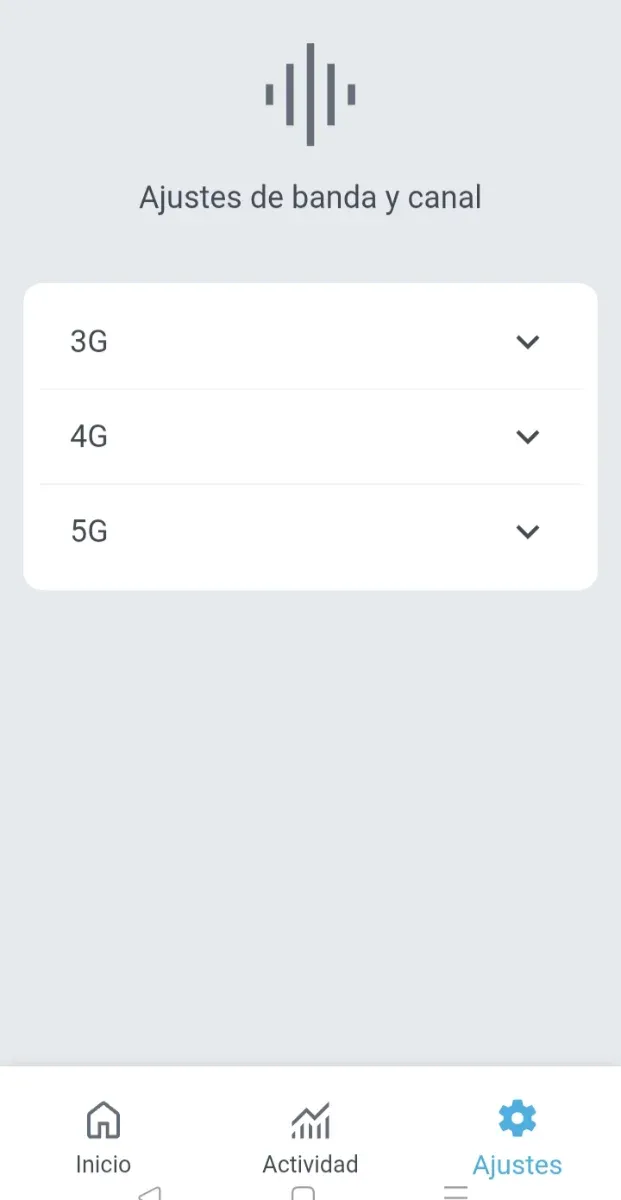Expand the 4G band section
The image size is (621, 1200).
(x=528, y=436)
